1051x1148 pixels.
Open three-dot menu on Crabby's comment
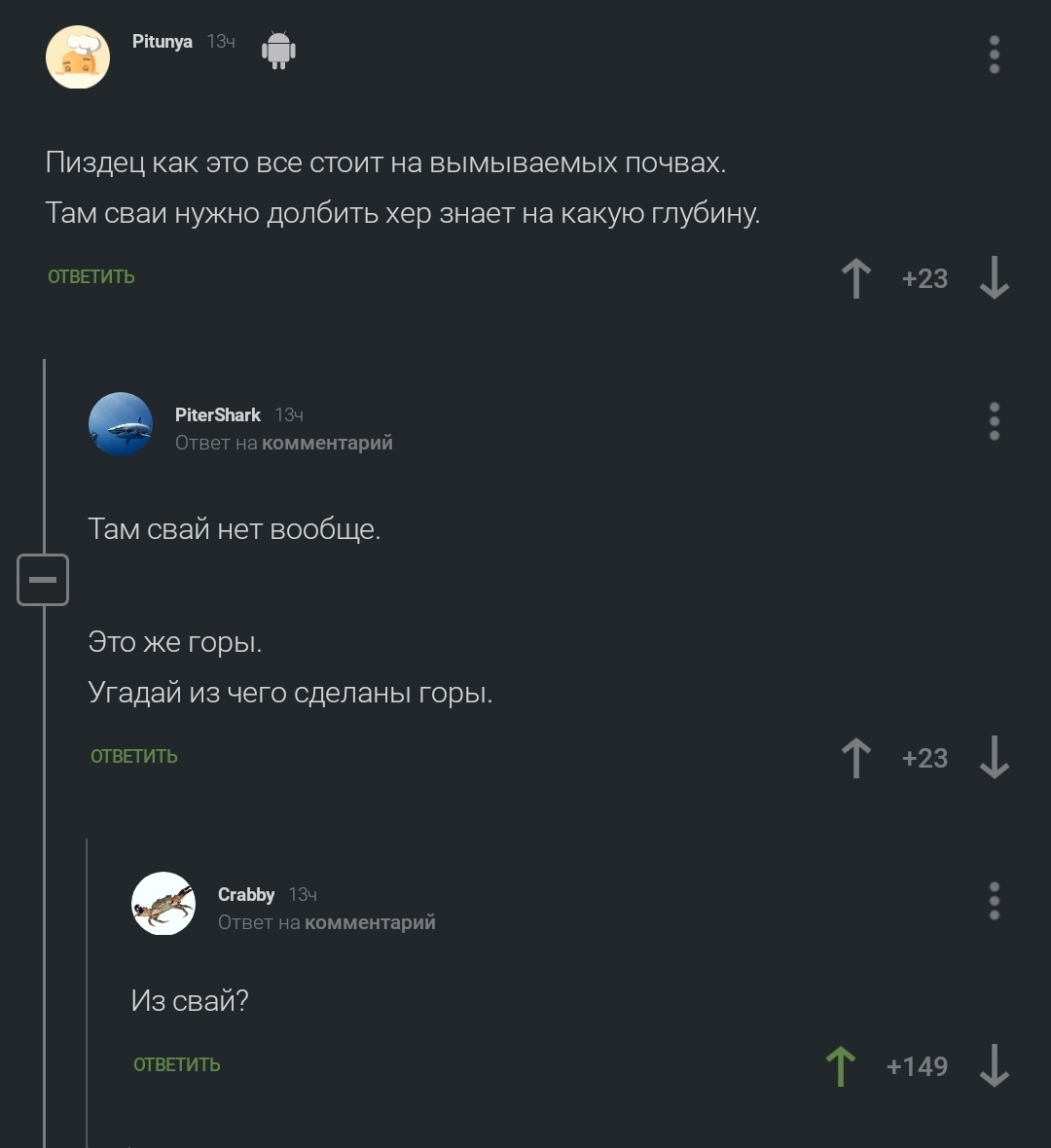[994, 901]
